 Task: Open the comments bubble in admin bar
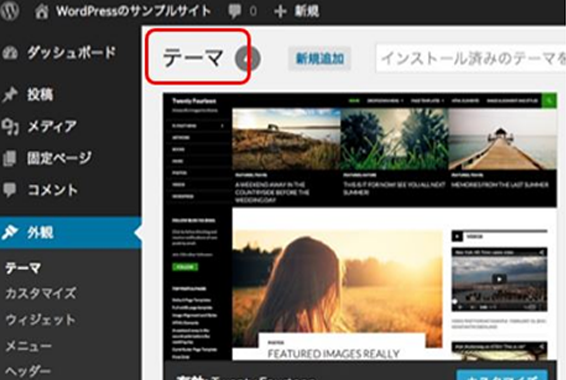235,12
